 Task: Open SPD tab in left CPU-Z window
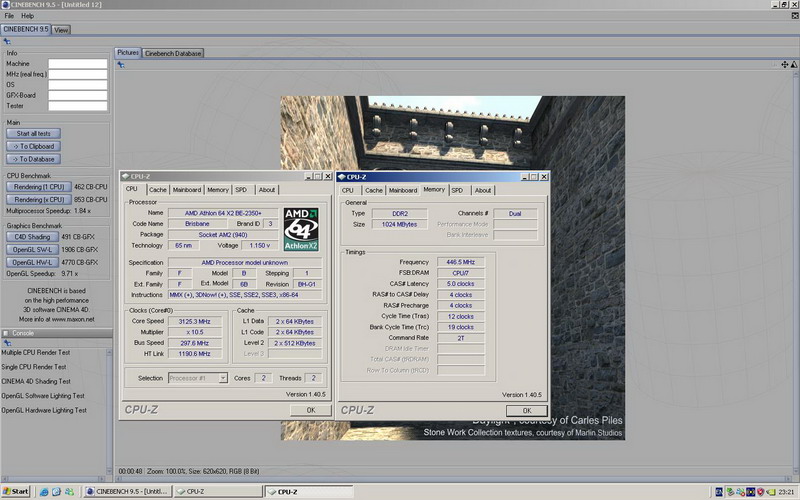click(241, 190)
